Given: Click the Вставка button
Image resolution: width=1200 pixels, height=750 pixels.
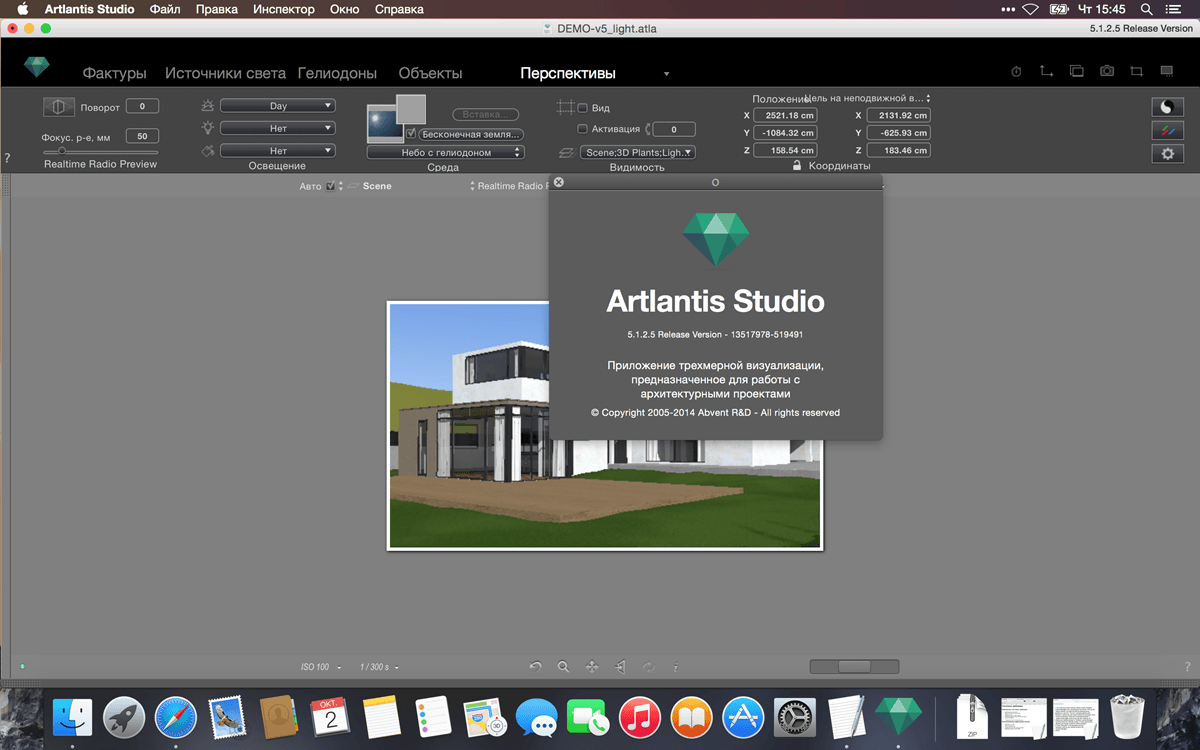Looking at the screenshot, I should [485, 115].
